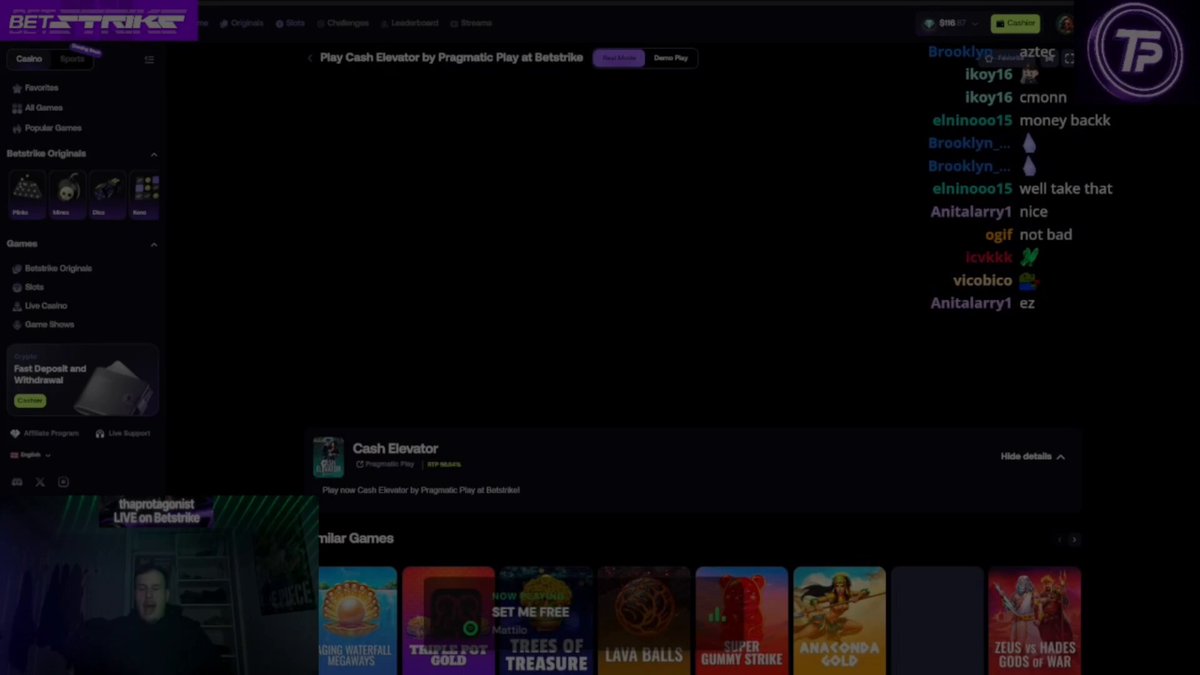Open the user avatar in the header
Screen dimensions: 1200x675
coord(1065,23)
